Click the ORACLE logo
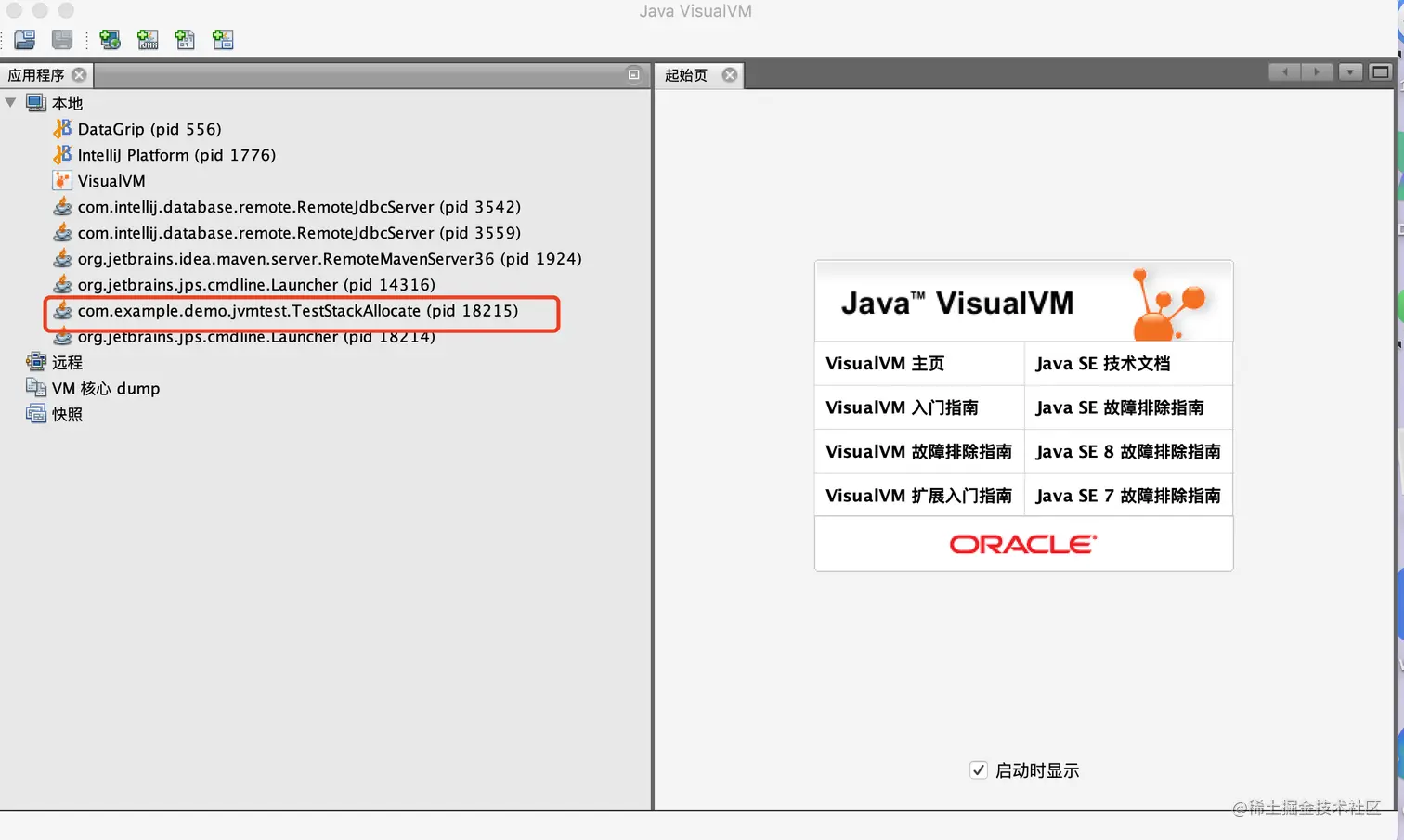 point(1023,544)
